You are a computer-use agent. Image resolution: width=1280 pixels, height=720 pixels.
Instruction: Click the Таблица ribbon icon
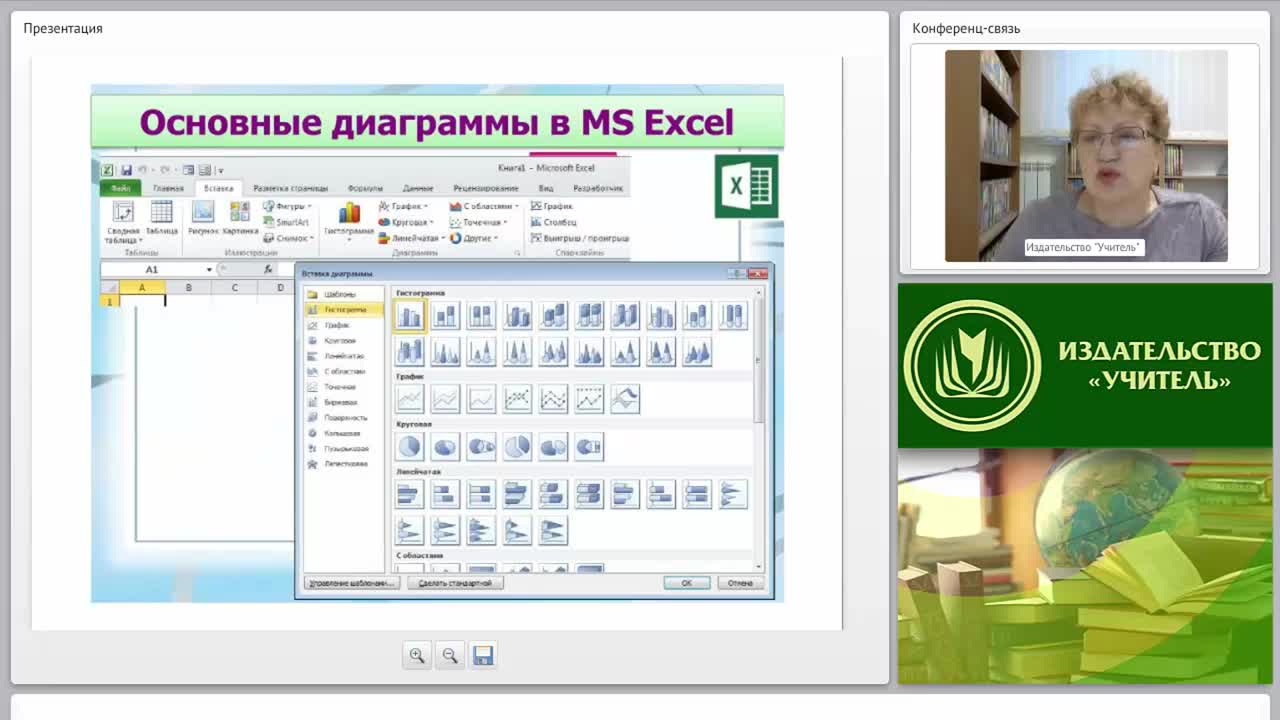pos(161,219)
